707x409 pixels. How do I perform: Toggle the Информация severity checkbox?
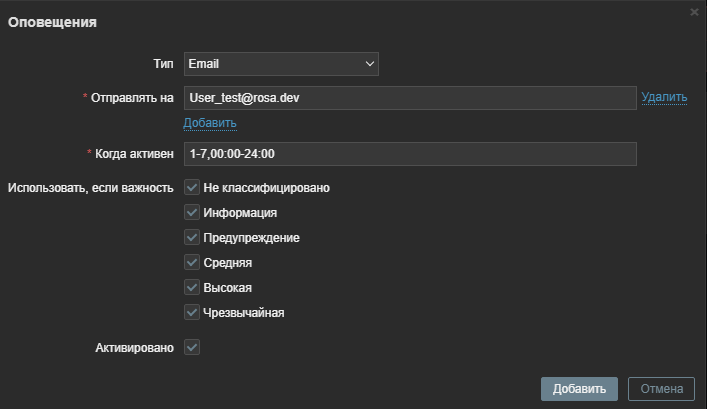click(192, 212)
